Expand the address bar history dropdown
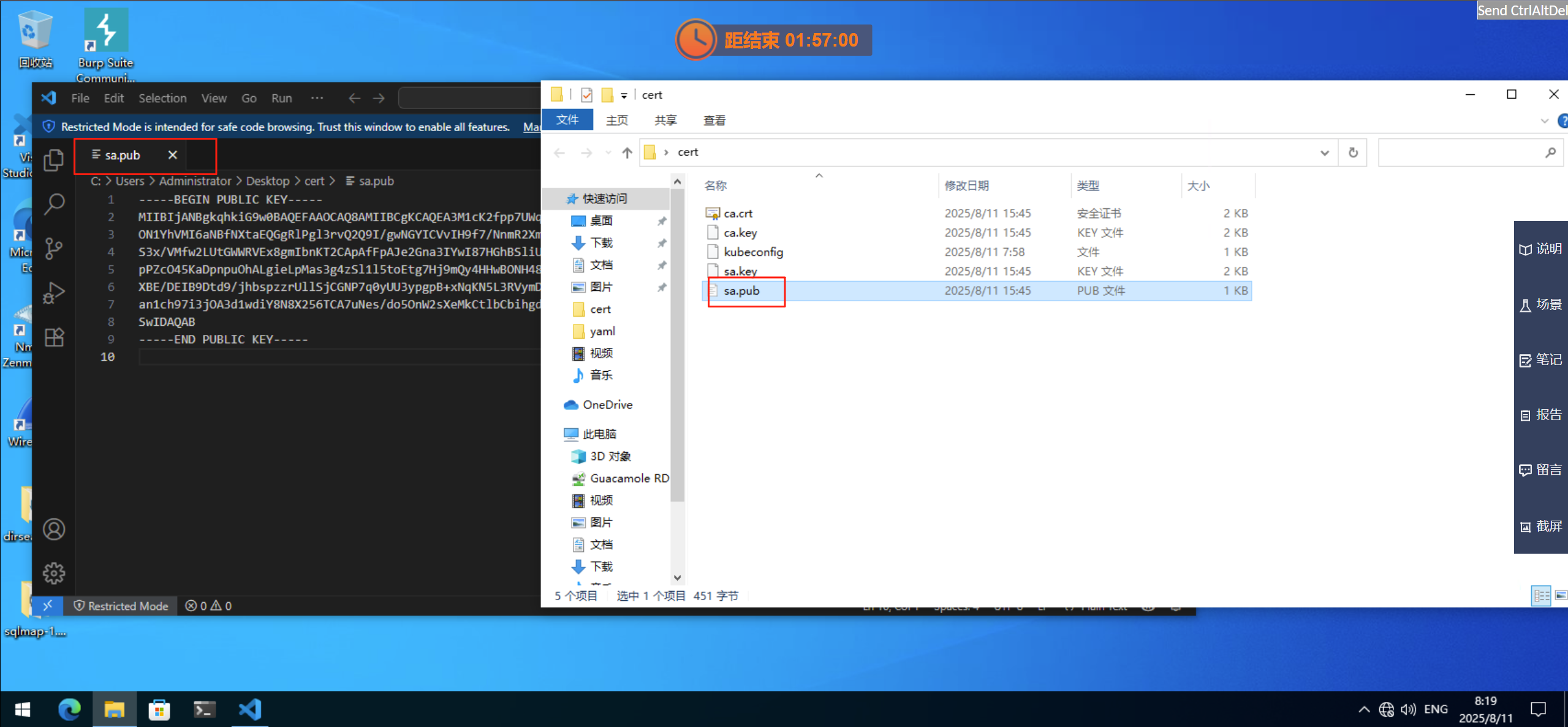1568x727 pixels. [1324, 153]
